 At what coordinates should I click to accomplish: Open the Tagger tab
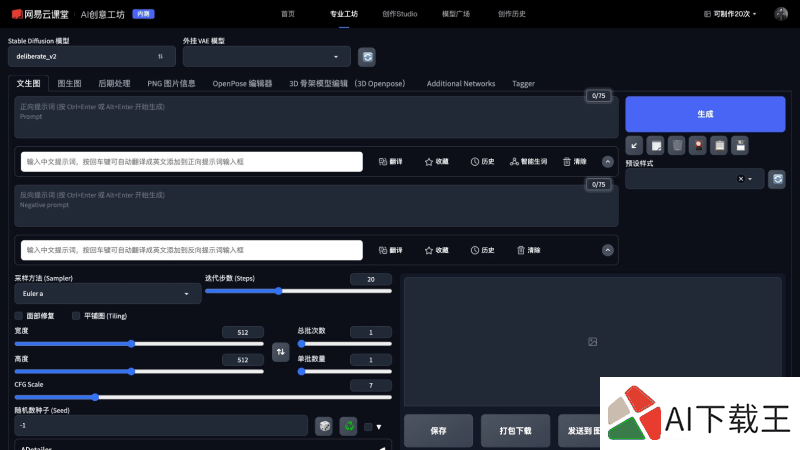pyautogui.click(x=523, y=84)
